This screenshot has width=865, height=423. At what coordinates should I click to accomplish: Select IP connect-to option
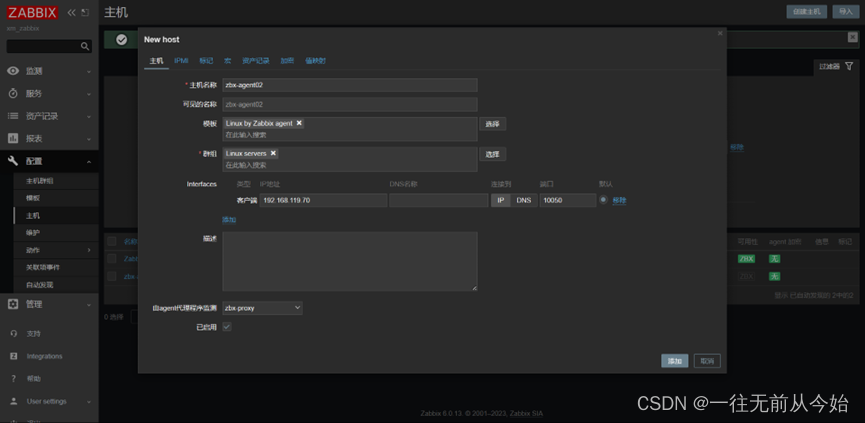point(500,201)
